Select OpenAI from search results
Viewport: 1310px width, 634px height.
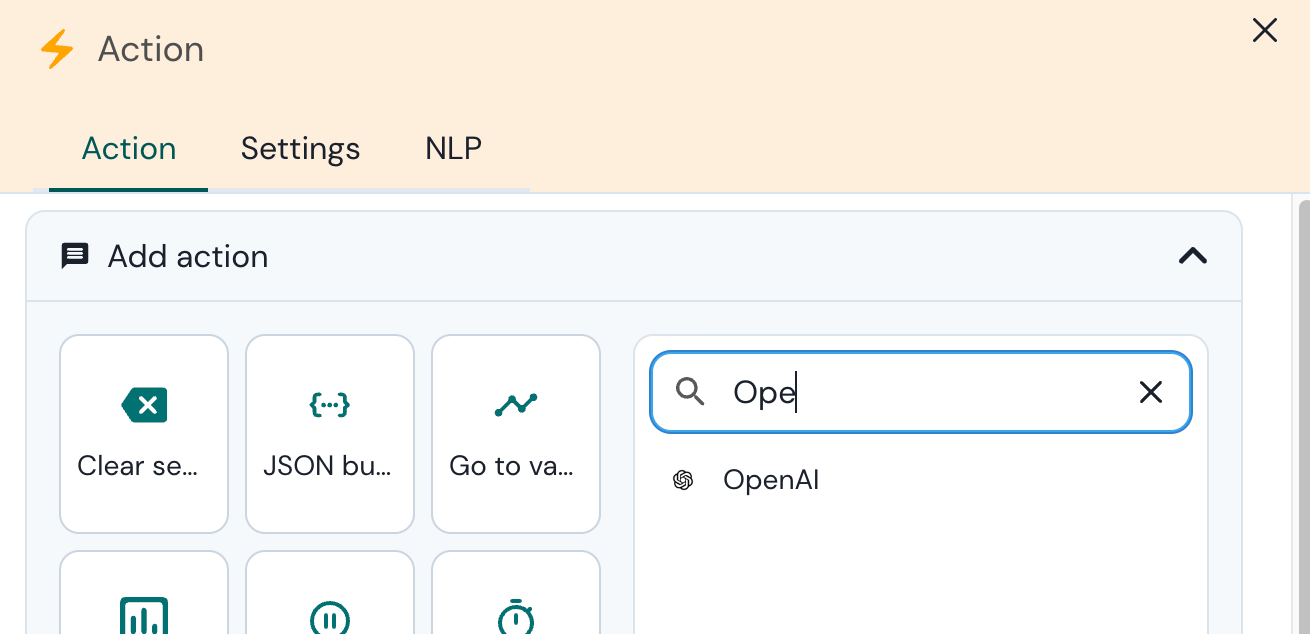point(771,481)
